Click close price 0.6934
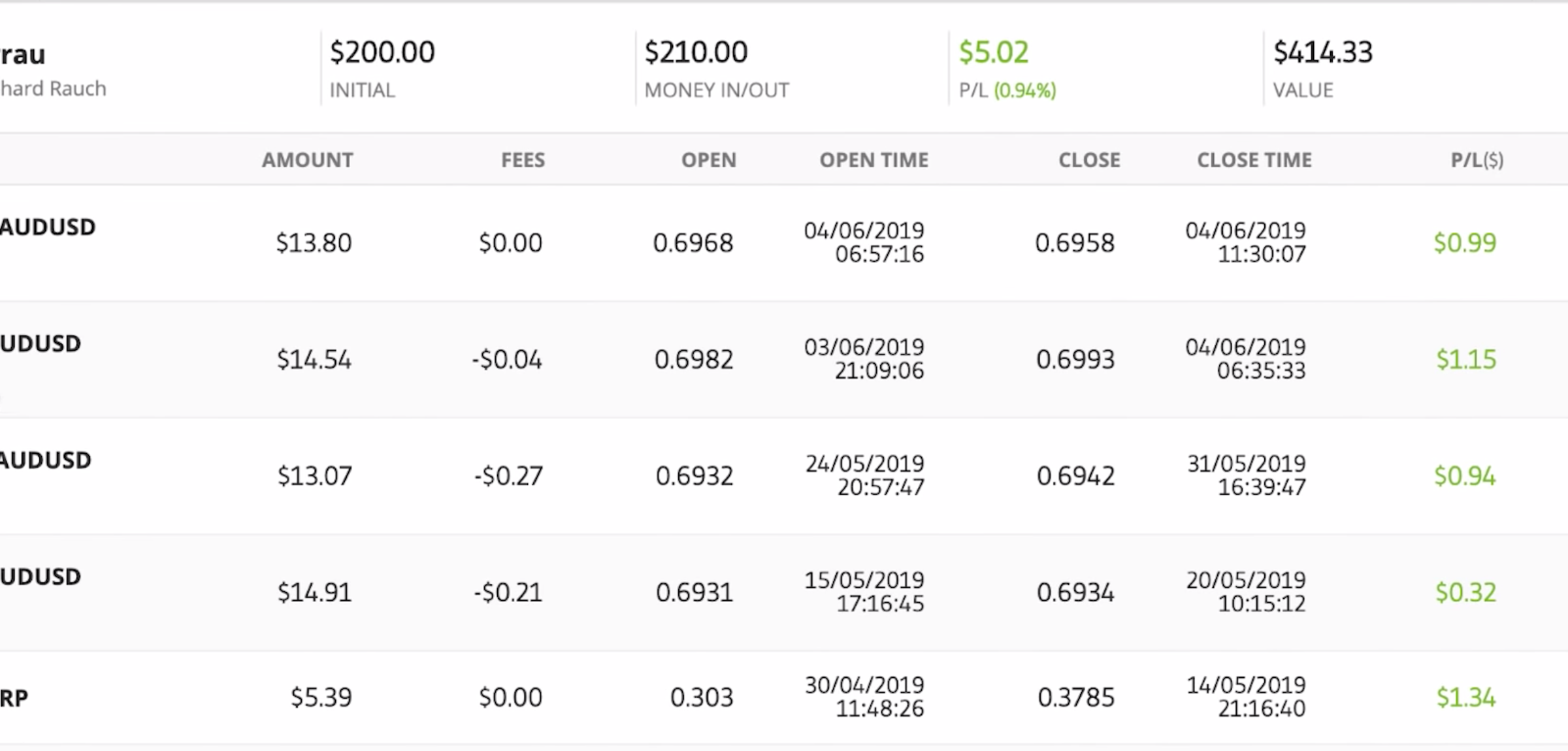Screen dimensions: 1568x751 click(x=1075, y=592)
